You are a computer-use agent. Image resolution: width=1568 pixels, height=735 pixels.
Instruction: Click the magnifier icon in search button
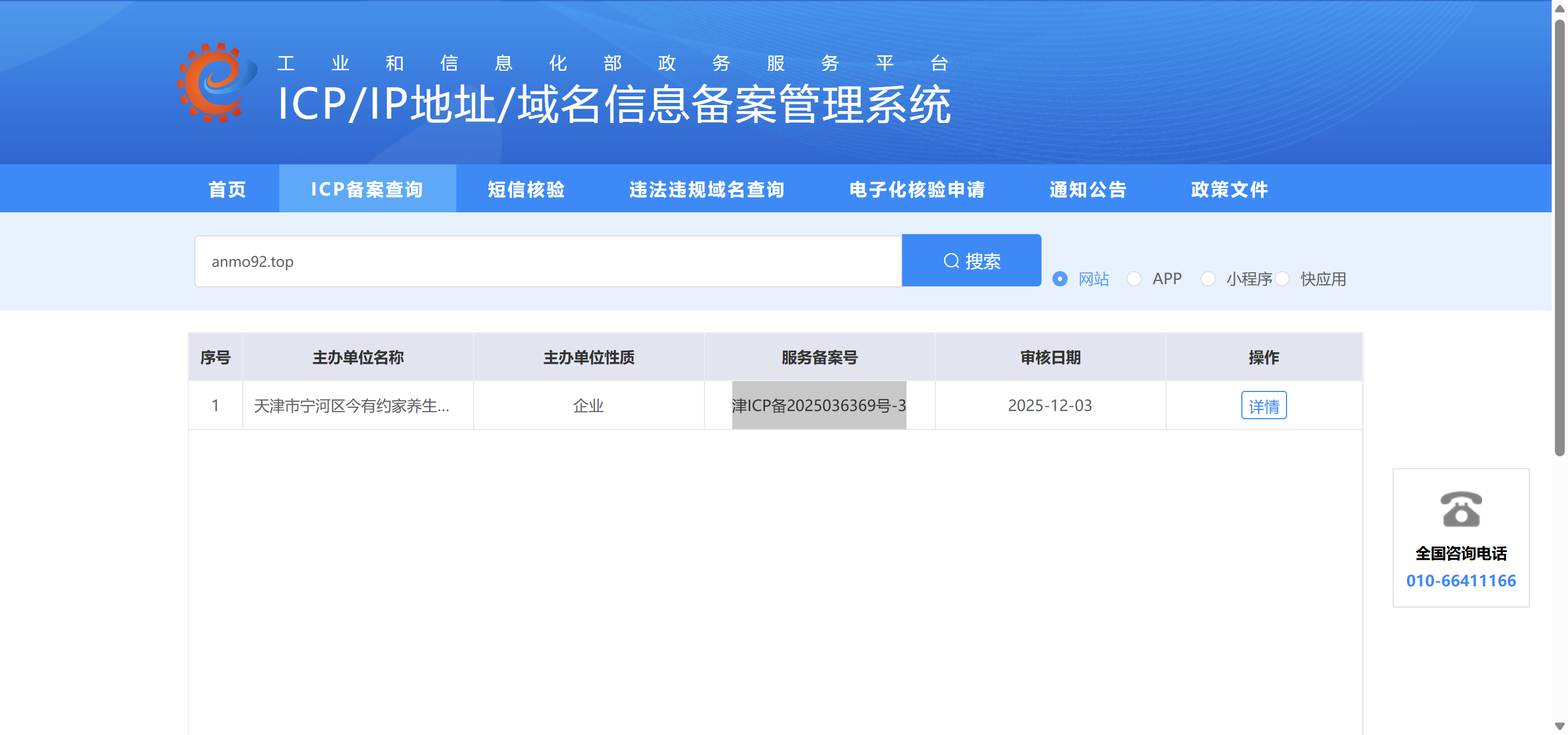tap(951, 261)
